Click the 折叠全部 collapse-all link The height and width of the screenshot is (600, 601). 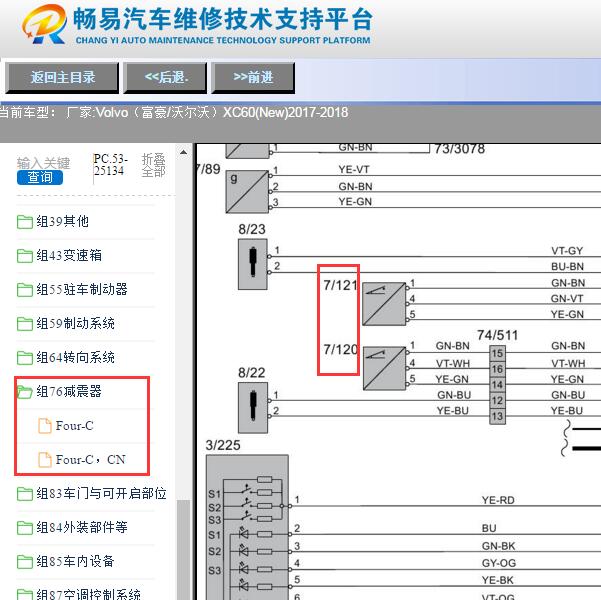point(153,165)
